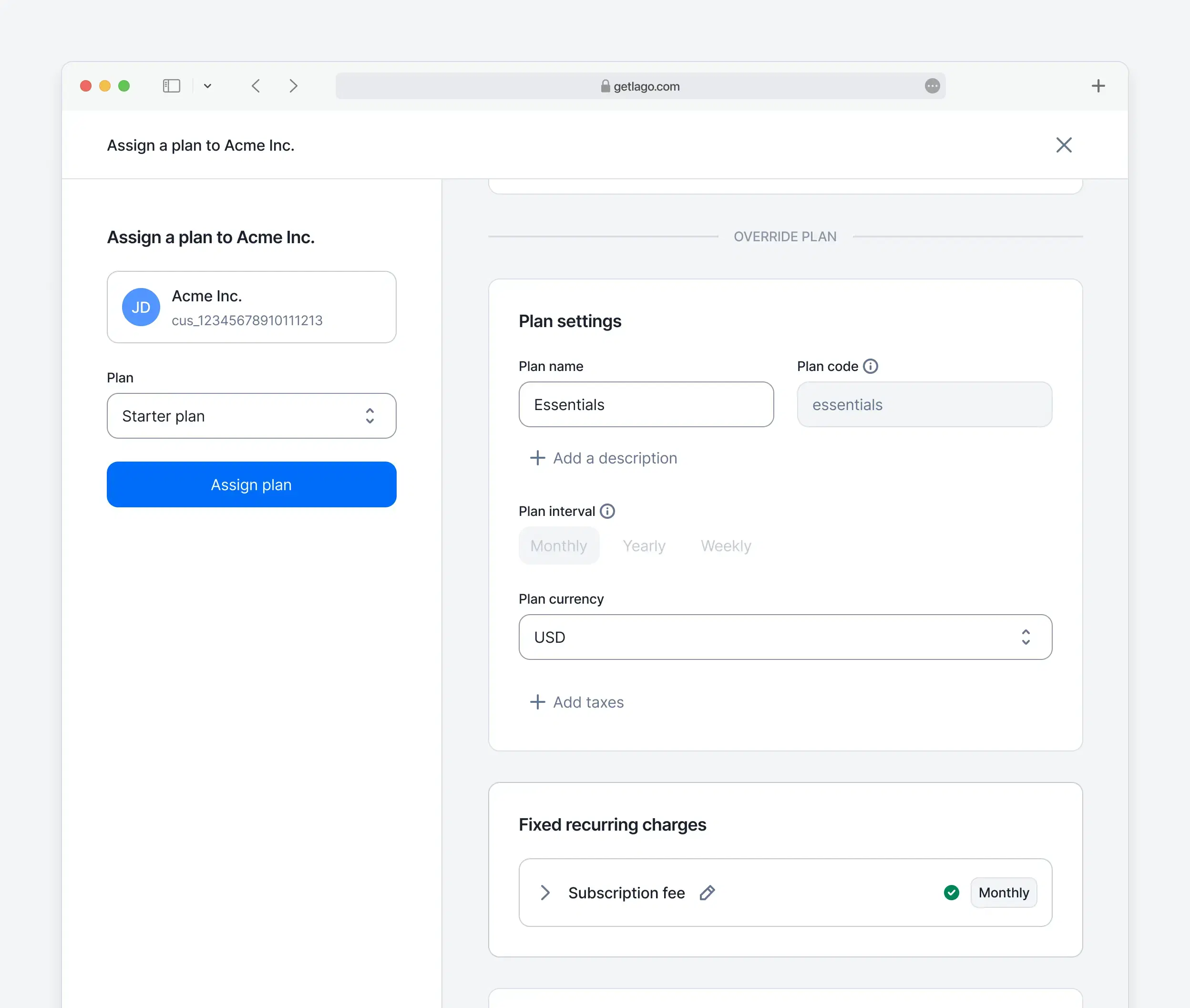Open the Starter plan dropdown

point(251,416)
